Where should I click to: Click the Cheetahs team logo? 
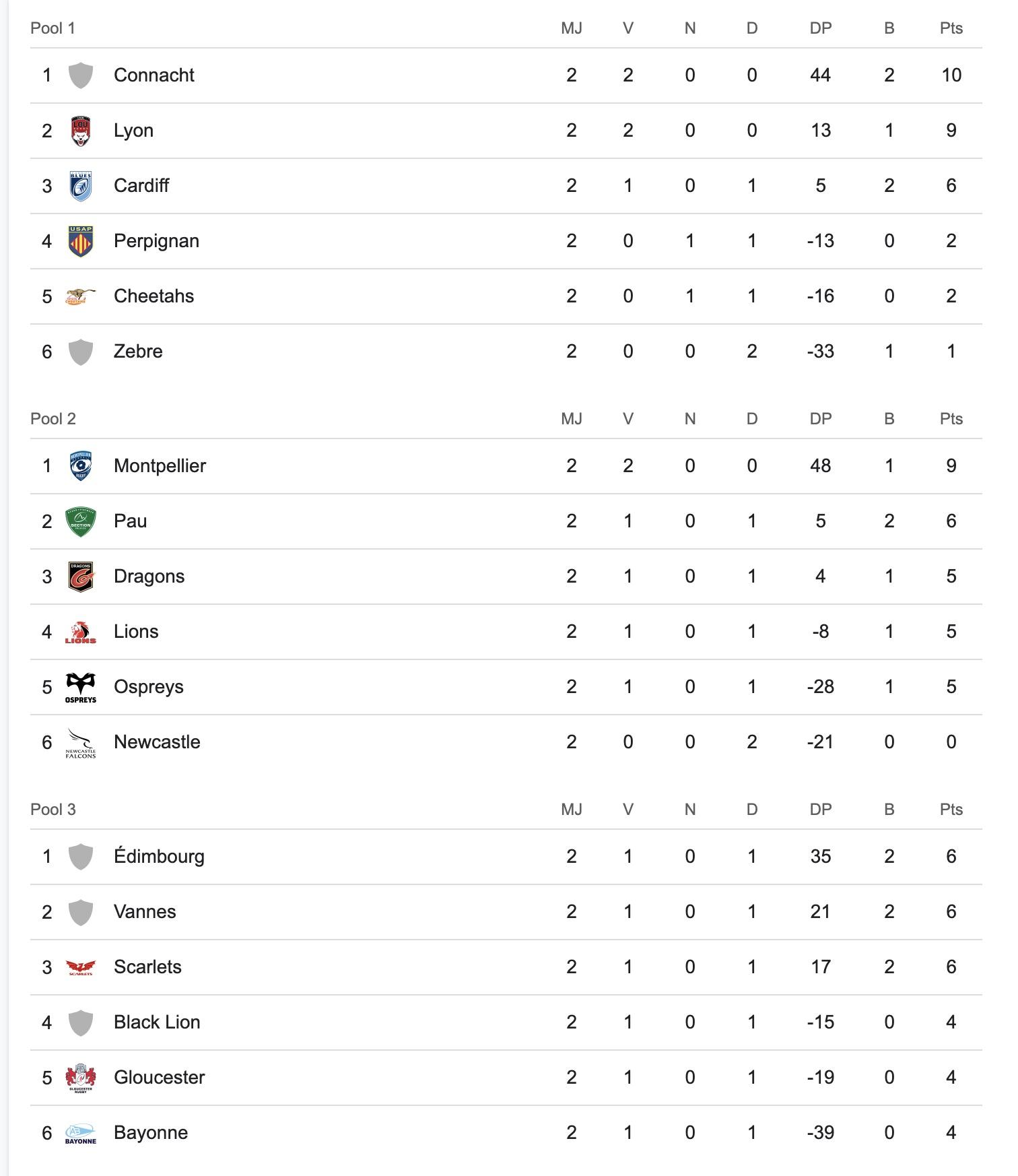click(x=81, y=296)
